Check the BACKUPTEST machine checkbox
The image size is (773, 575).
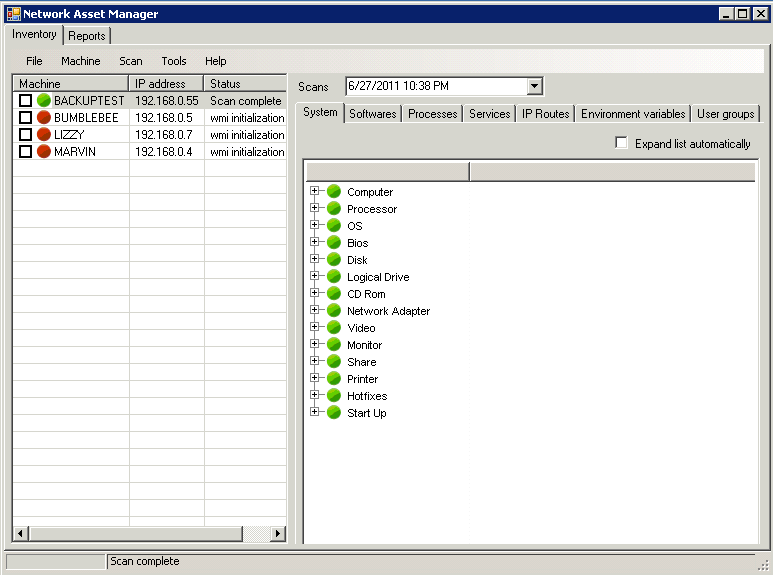tap(26, 101)
